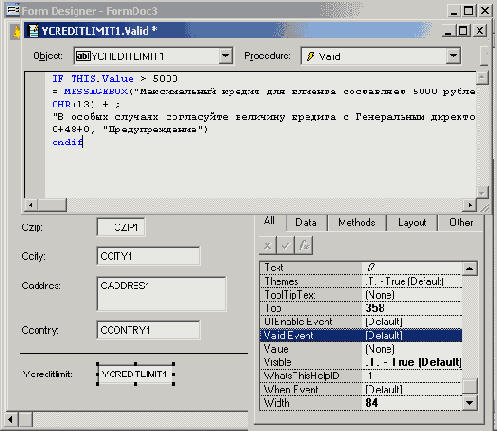Close the Form Designer window
Image resolution: width=497 pixels, height=431 pixels.
pyautogui.click(x=485, y=11)
